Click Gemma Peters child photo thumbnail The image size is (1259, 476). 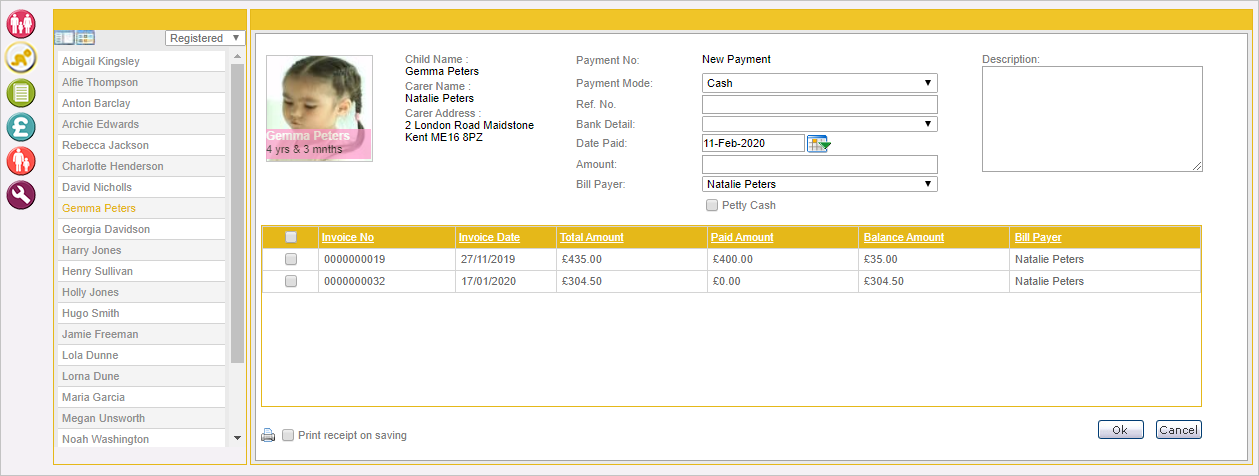(x=319, y=108)
